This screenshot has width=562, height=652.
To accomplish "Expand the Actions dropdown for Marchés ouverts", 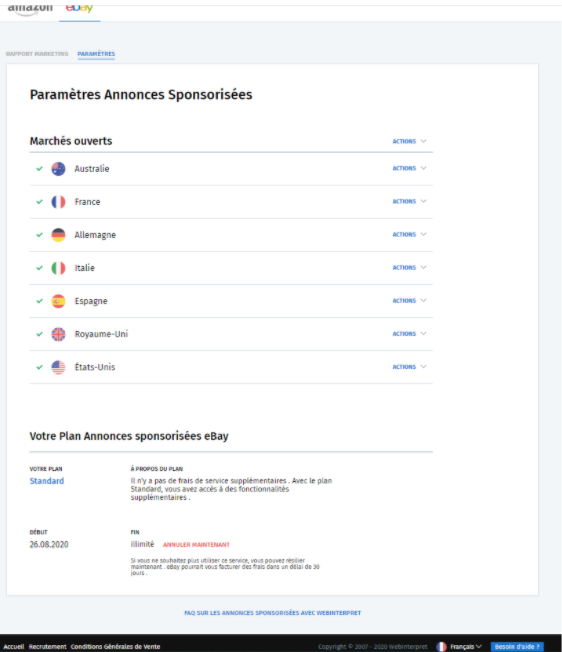I will tap(409, 141).
